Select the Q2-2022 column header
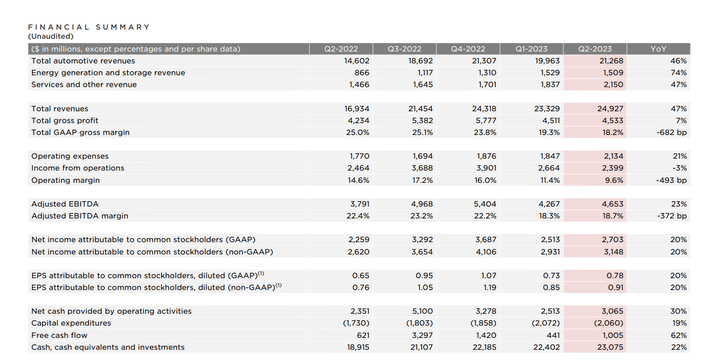 coord(341,49)
